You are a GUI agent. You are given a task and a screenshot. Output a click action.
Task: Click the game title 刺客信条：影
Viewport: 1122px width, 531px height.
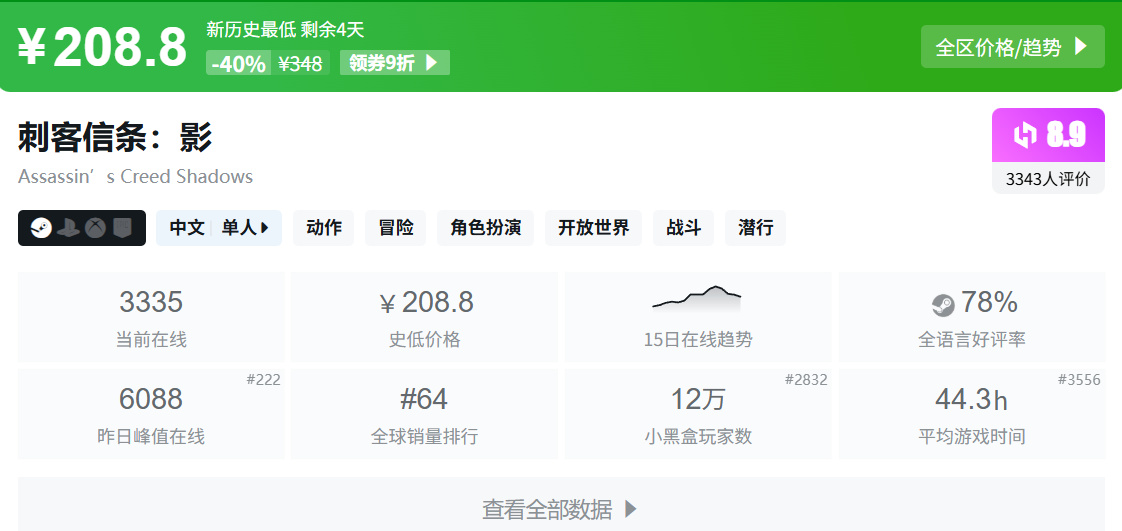pos(115,137)
